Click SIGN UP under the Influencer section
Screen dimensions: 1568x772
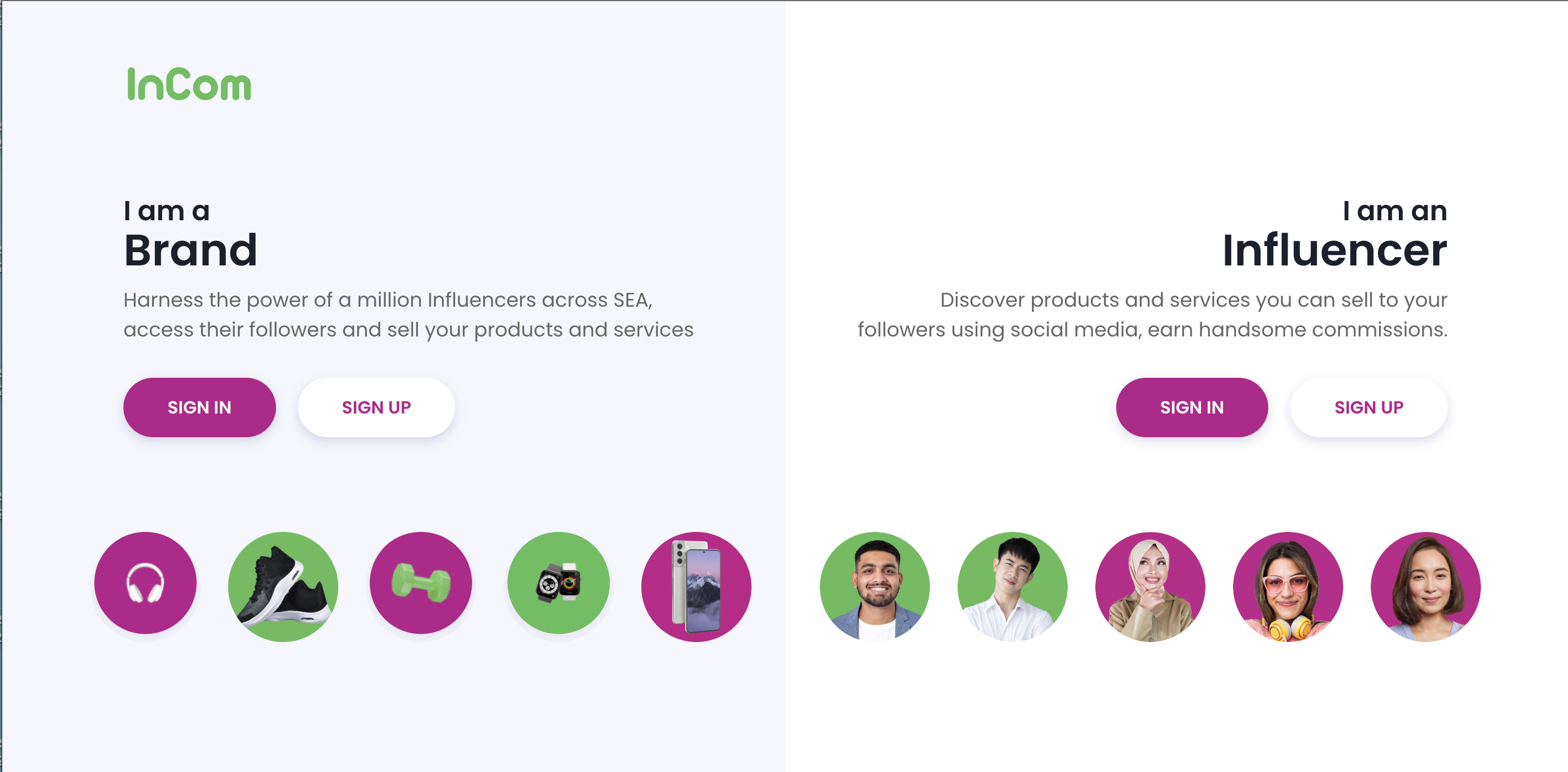pyautogui.click(x=1369, y=407)
